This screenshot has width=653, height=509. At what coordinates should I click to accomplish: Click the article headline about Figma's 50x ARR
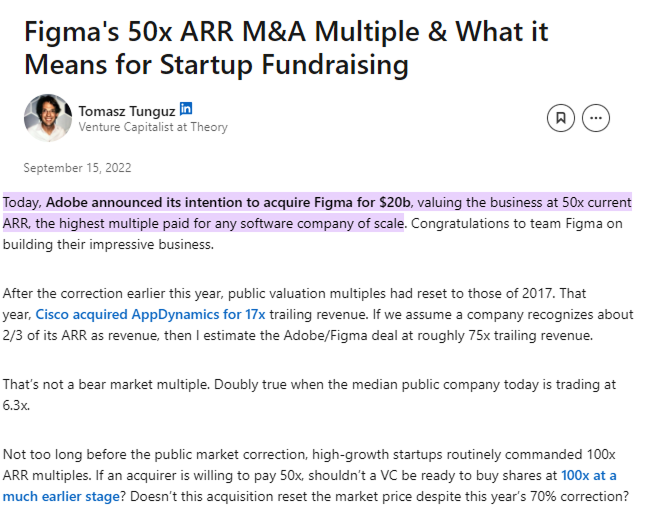(x=286, y=48)
